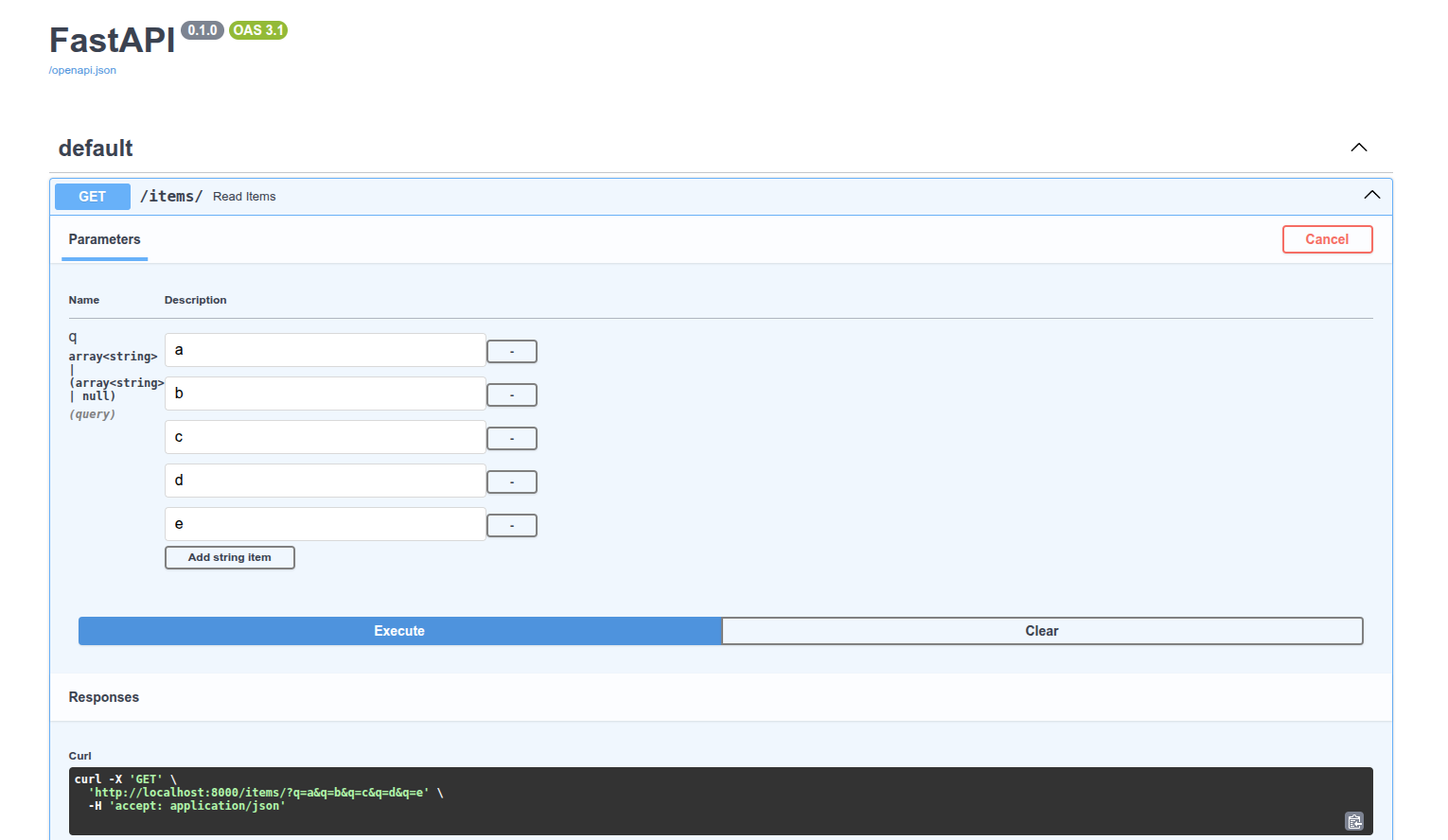Remove the 'c' string item
1448x840 pixels.
coord(511,439)
